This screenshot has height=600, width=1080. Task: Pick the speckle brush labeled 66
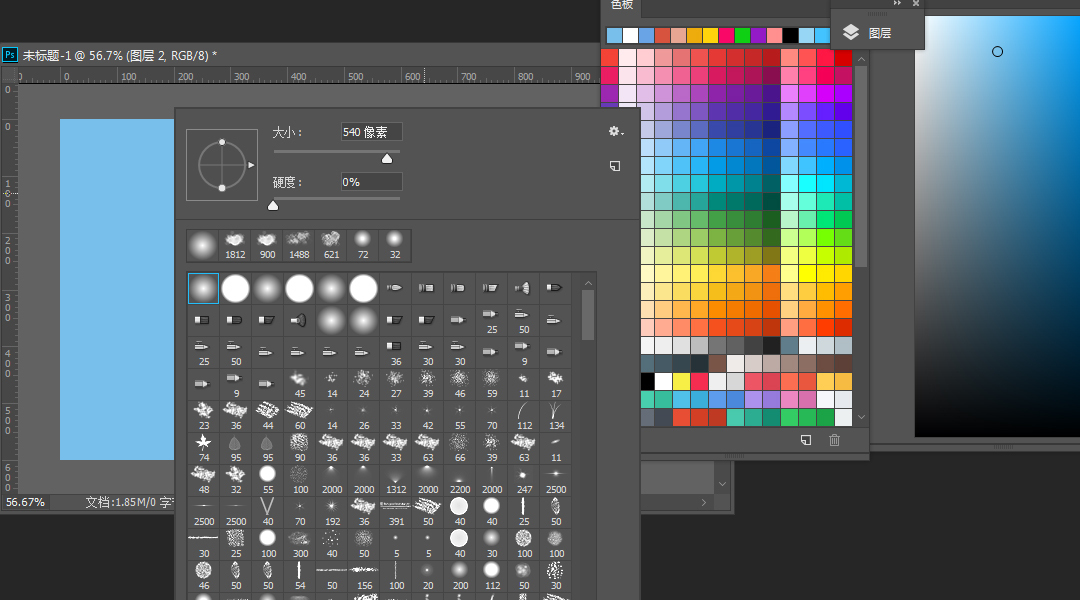tap(459, 448)
